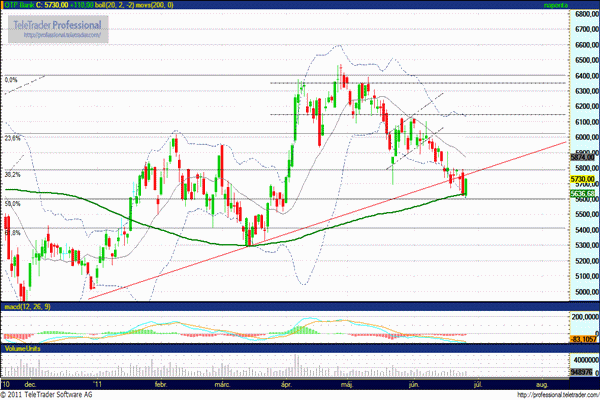Click 'aug.' on the time axis

pos(541,384)
